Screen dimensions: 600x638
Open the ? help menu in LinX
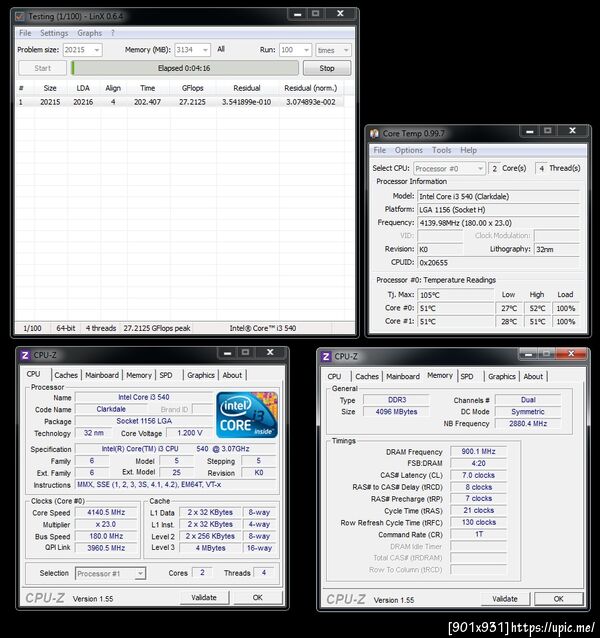[x=113, y=33]
